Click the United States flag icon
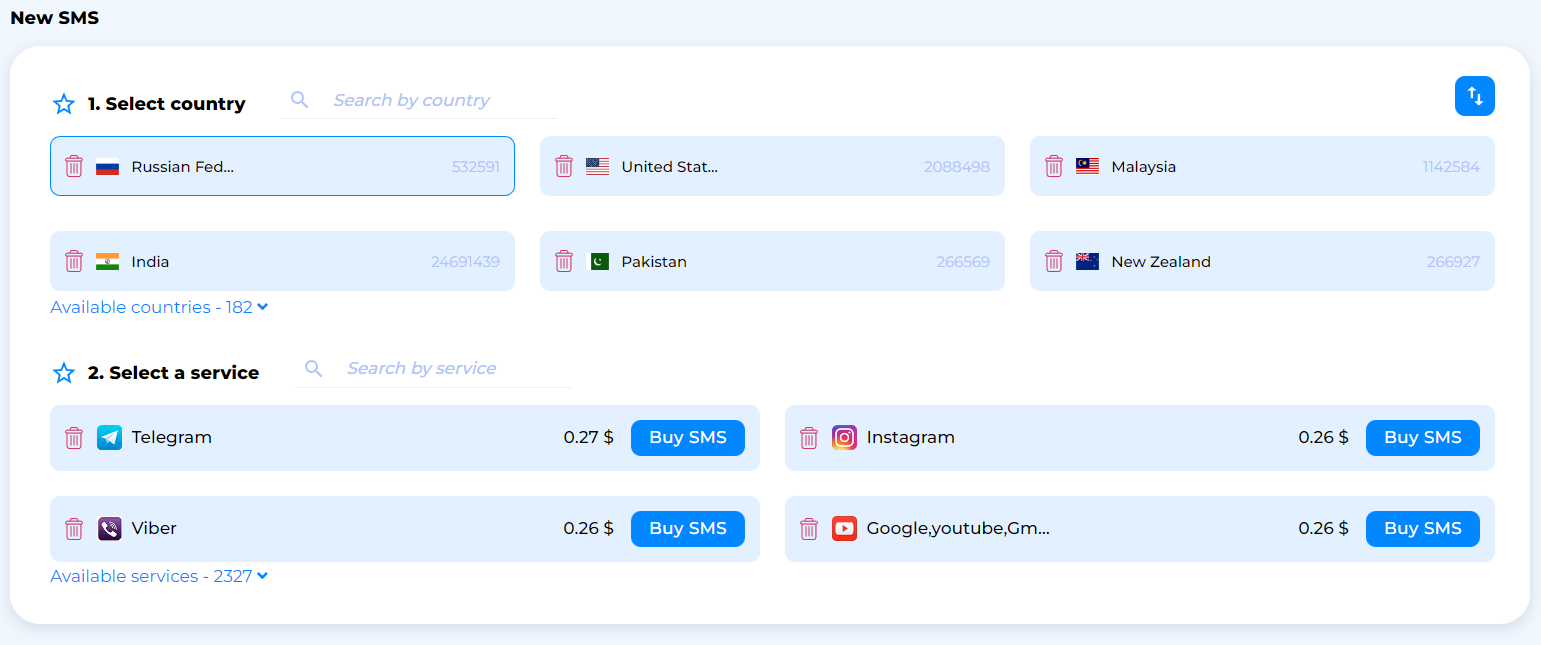This screenshot has width=1541, height=645. tap(598, 167)
